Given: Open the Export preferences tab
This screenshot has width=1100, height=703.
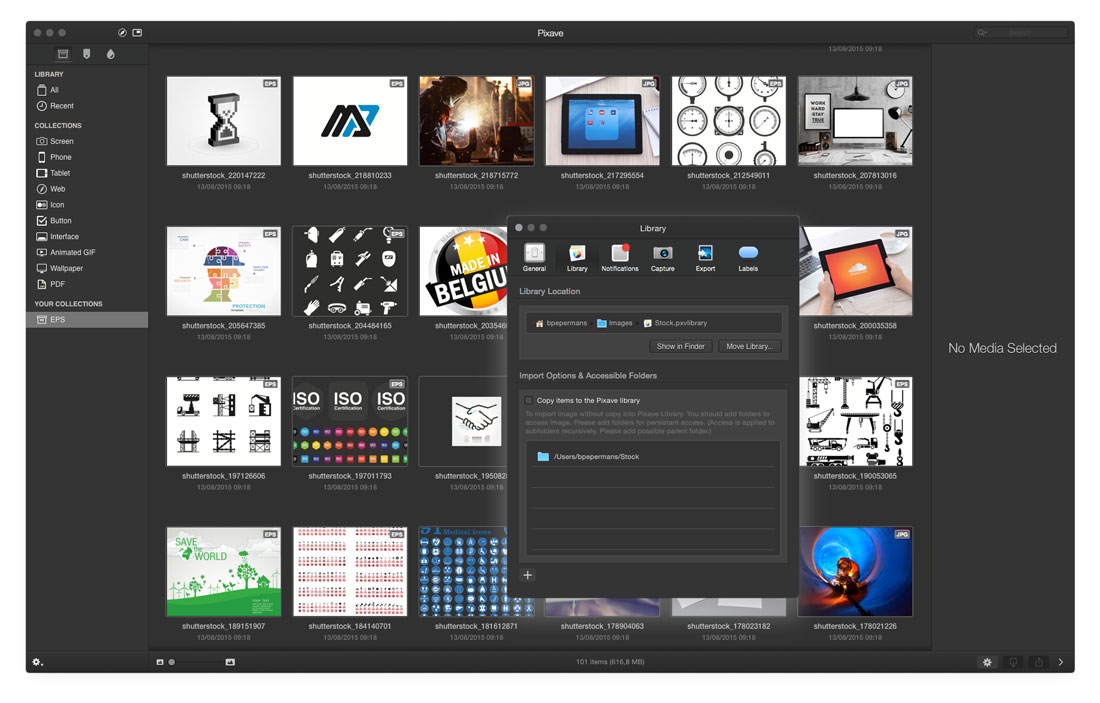Looking at the screenshot, I should pyautogui.click(x=705, y=257).
